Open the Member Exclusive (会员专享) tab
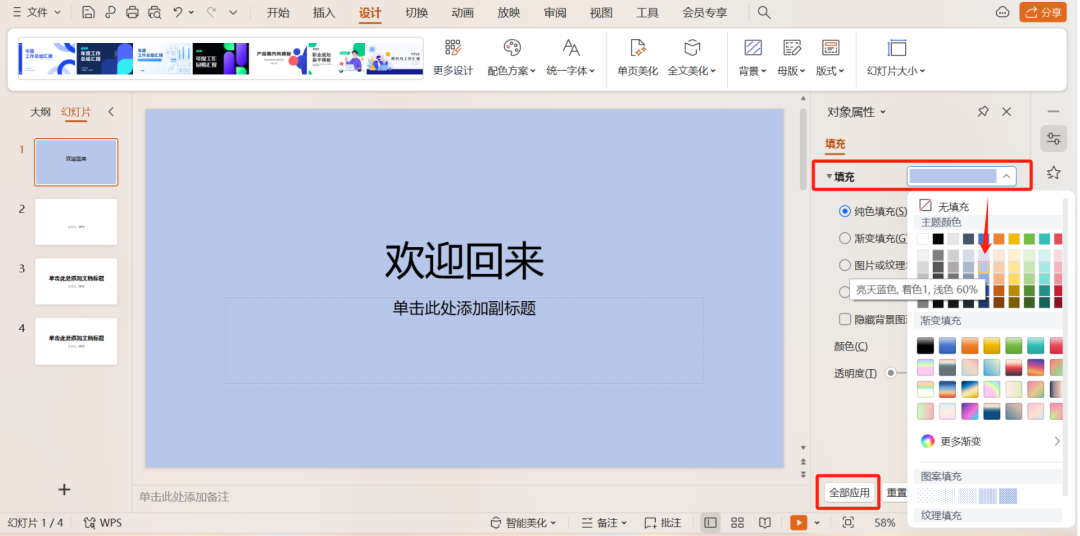 tap(705, 12)
